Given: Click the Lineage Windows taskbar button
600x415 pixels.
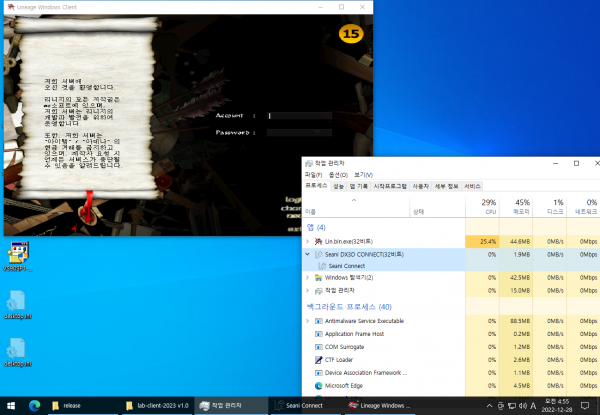Looking at the screenshot, I should [380, 405].
